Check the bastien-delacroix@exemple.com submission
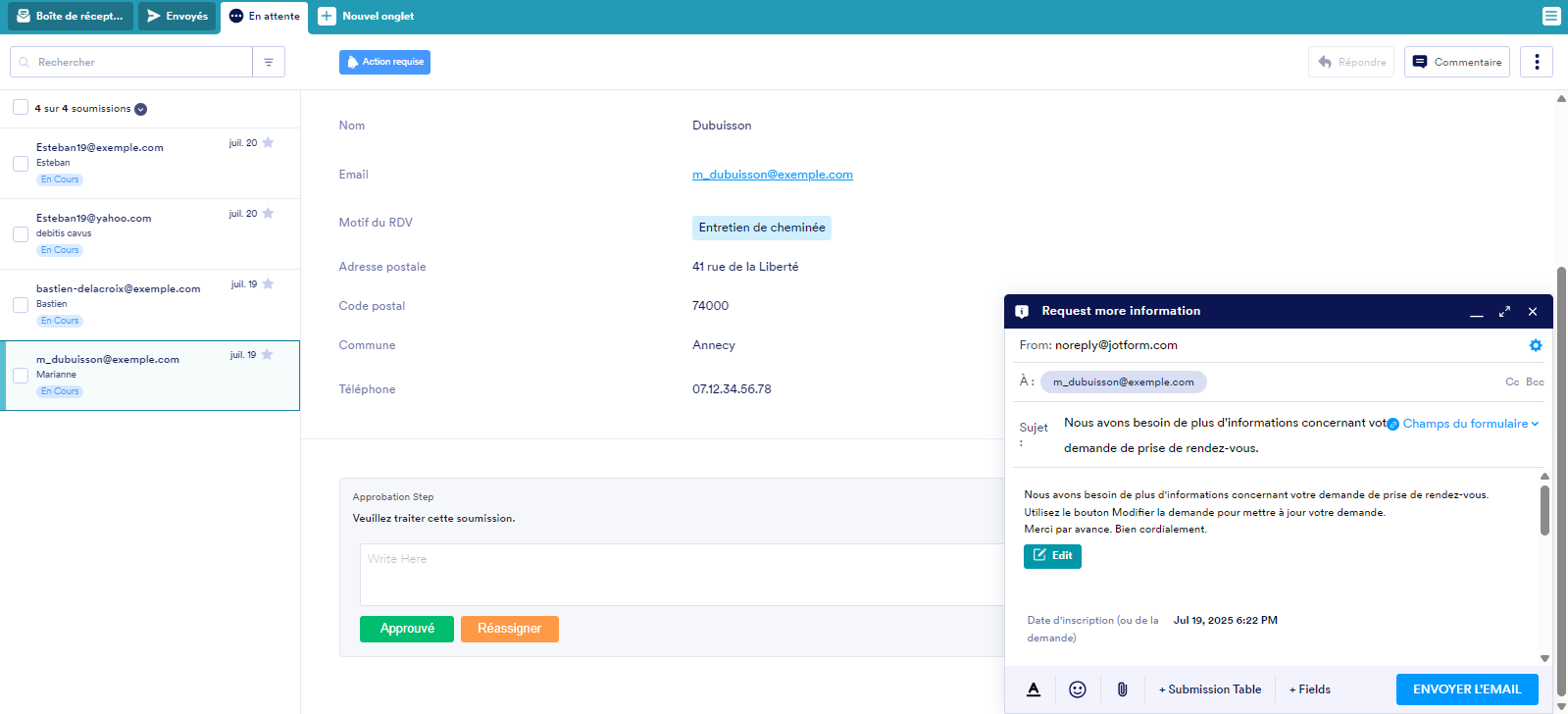The width and height of the screenshot is (1568, 714). pyautogui.click(x=21, y=305)
